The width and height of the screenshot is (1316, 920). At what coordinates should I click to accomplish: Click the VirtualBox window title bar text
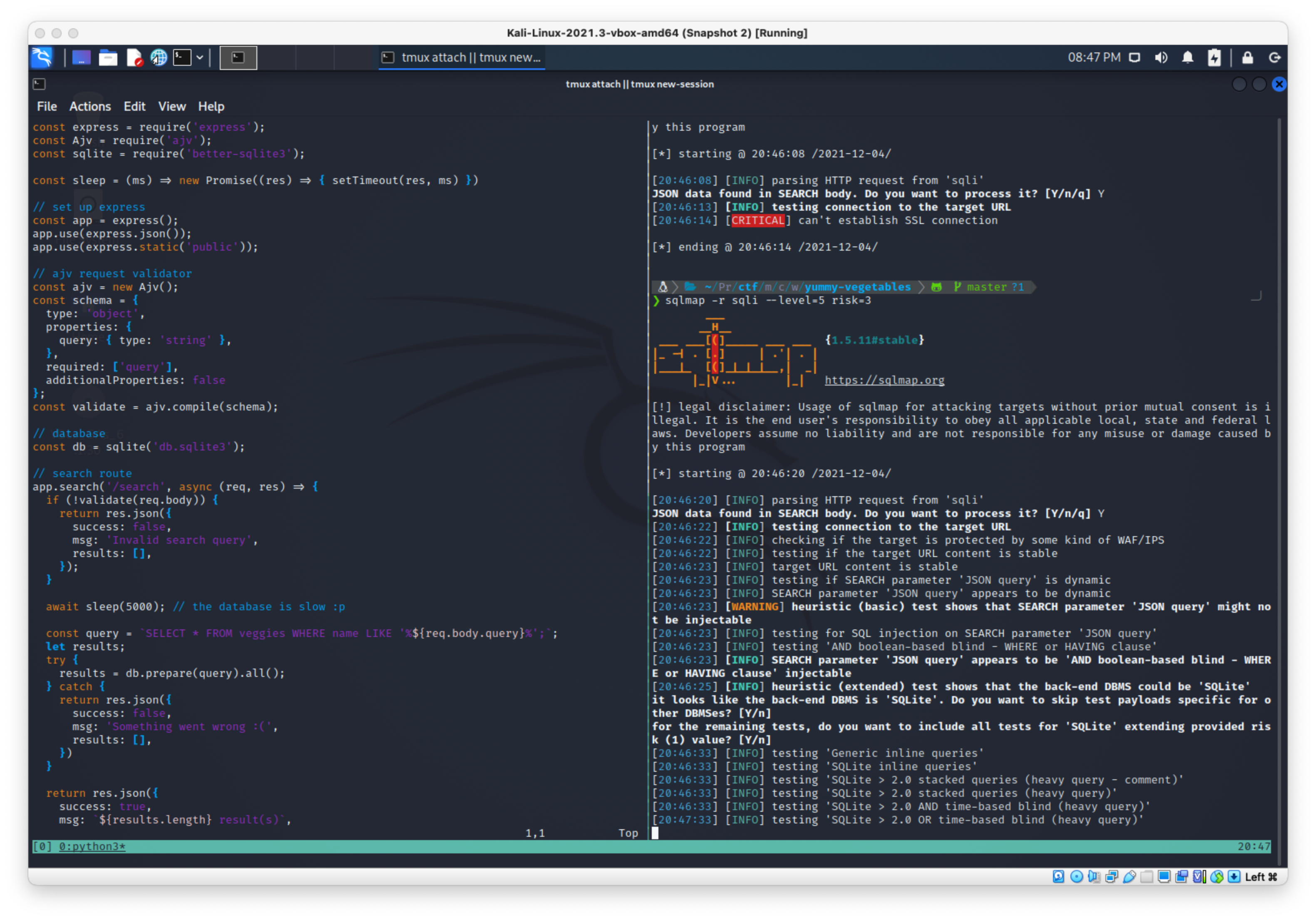(657, 32)
